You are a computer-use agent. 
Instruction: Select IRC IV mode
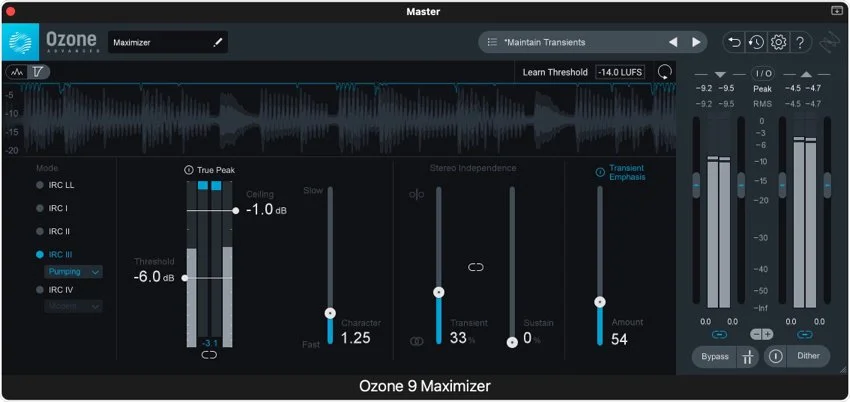point(54,290)
